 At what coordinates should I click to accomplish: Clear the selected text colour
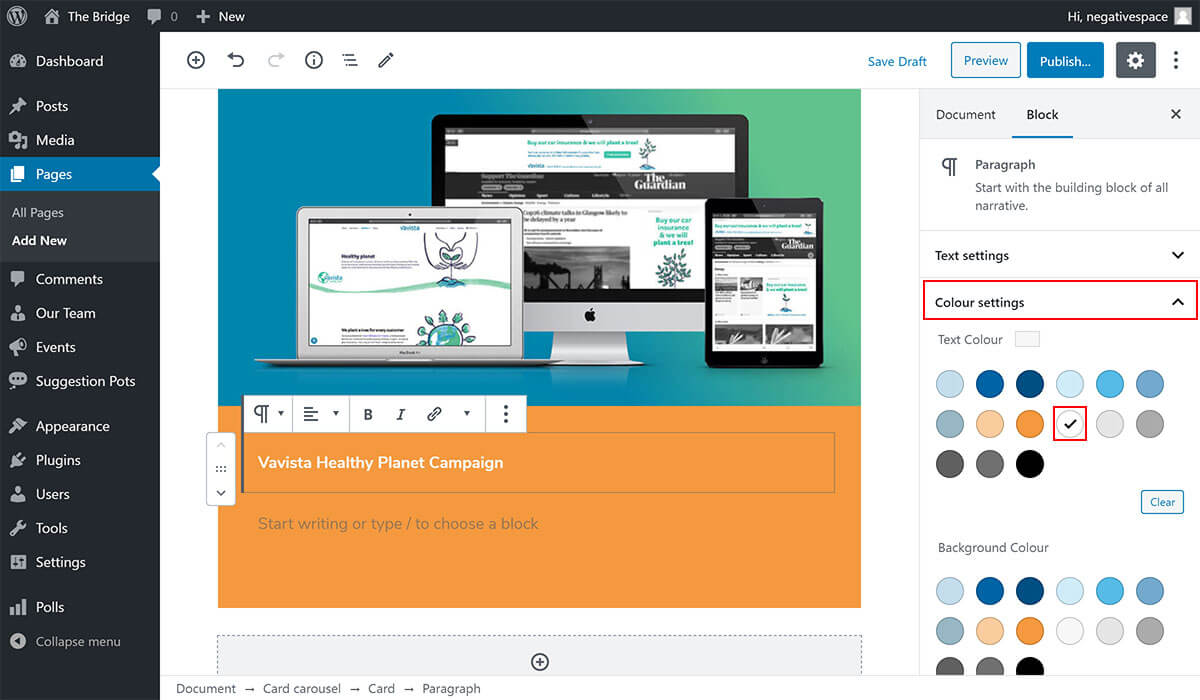(1162, 502)
